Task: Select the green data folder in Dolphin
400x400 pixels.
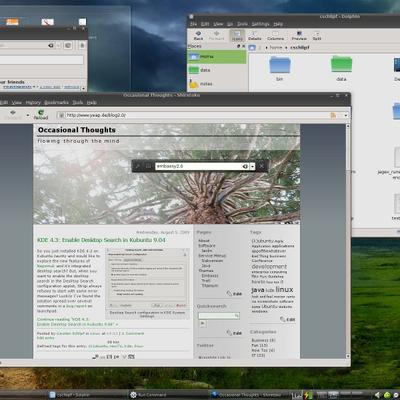Action: [341, 68]
